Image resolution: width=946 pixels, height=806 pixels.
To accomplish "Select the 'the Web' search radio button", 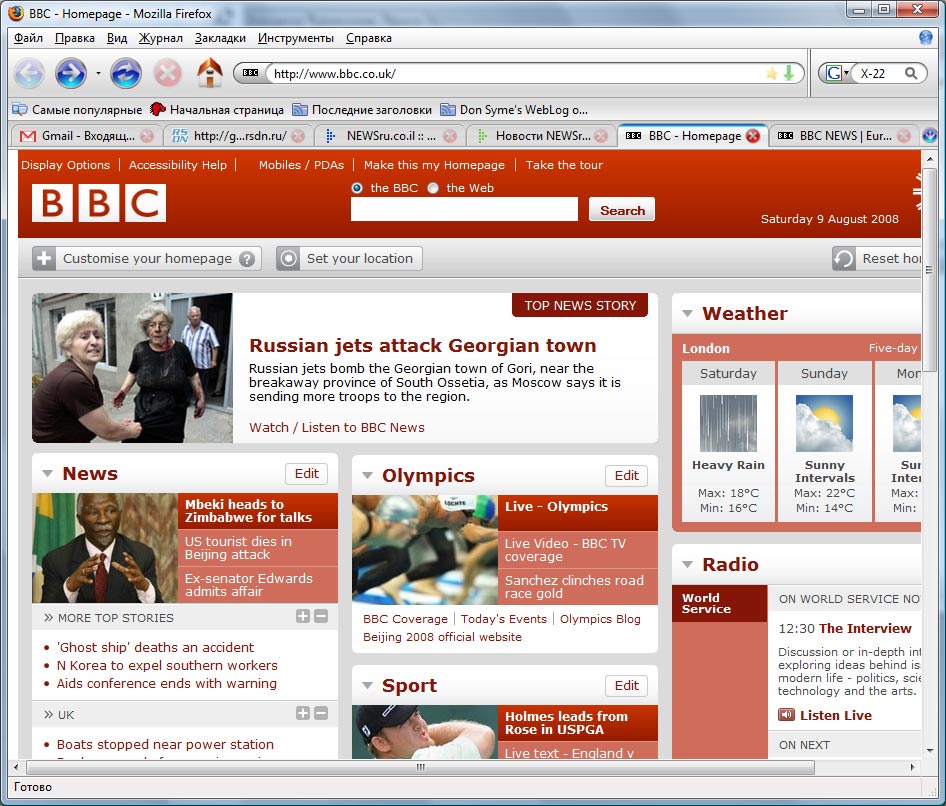I will pos(433,188).
